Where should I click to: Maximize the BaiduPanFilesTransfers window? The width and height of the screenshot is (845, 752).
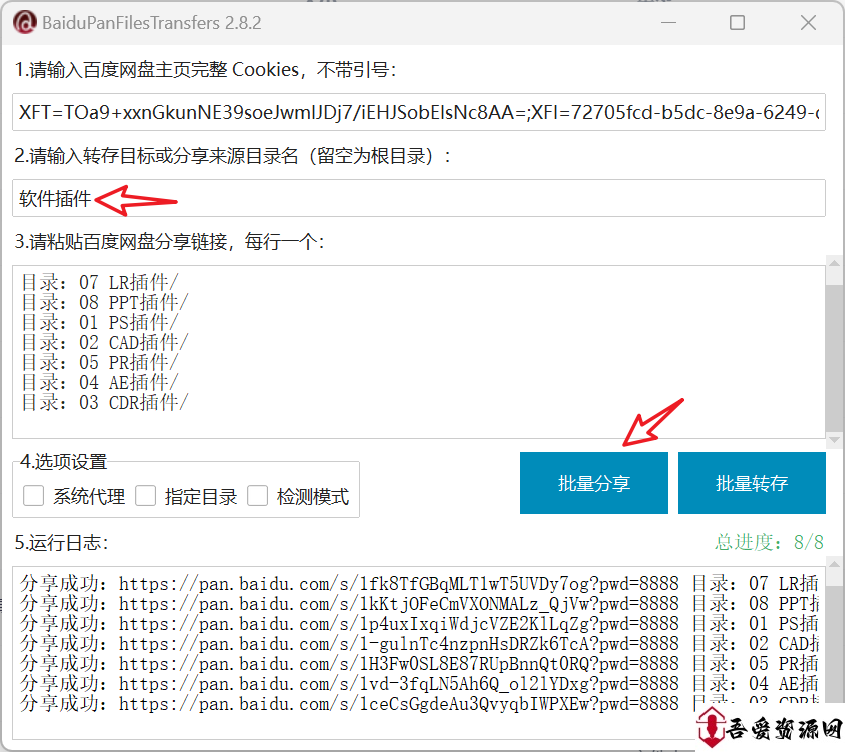click(737, 23)
